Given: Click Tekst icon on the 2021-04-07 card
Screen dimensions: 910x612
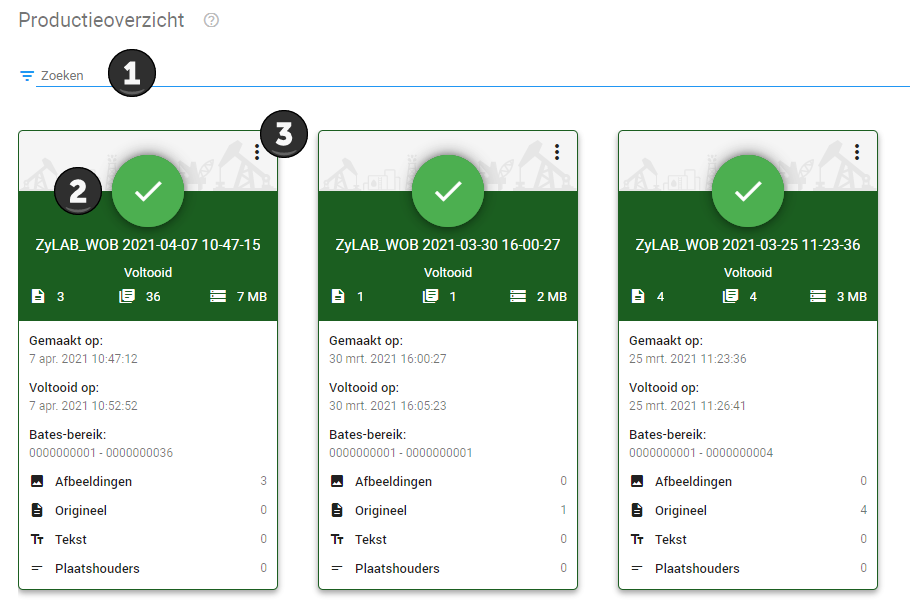Looking at the screenshot, I should click(x=38, y=539).
